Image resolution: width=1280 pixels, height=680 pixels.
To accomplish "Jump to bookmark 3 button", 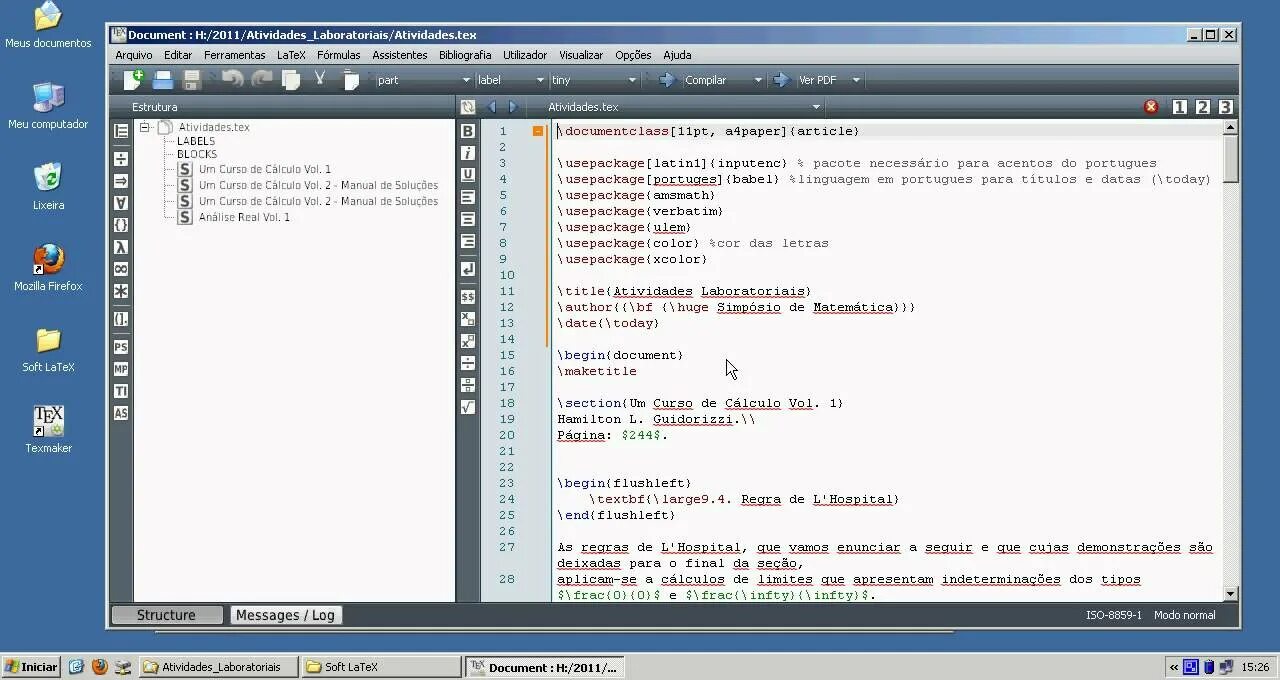I will (1225, 107).
